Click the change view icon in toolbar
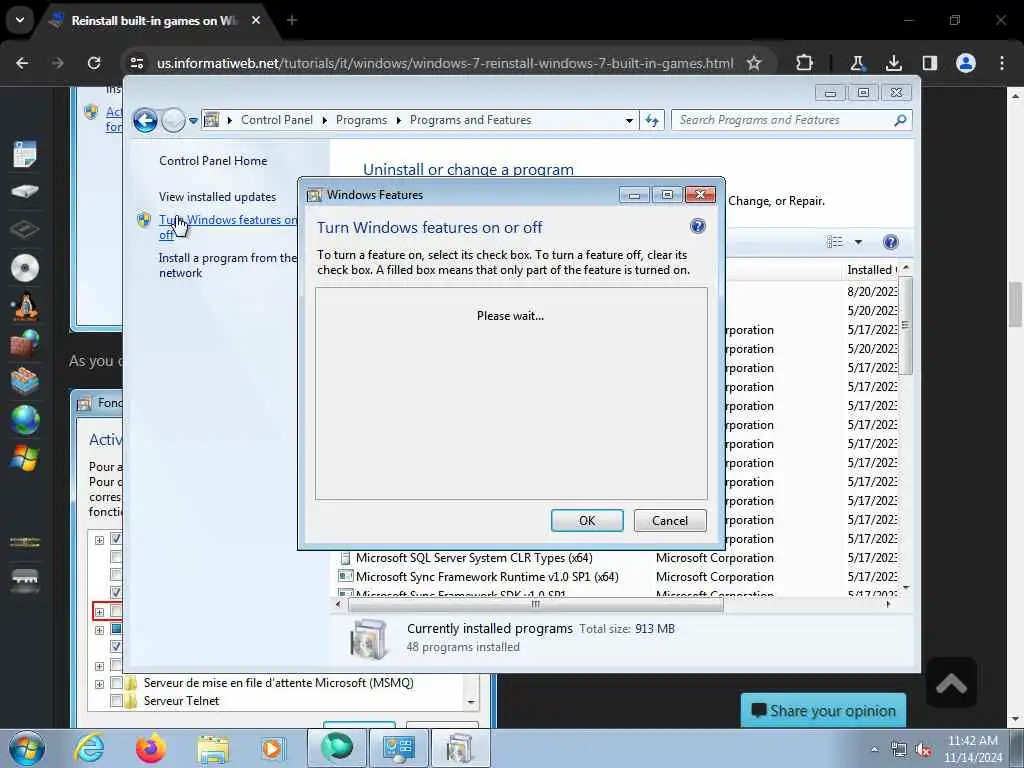The image size is (1024, 768). click(835, 242)
